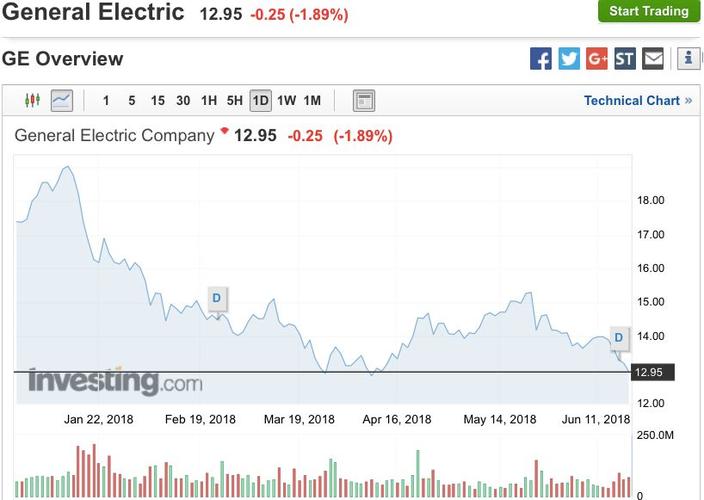Viewport: 704px width, 500px height.
Task: Click the first dividend D marker
Action: click(216, 297)
